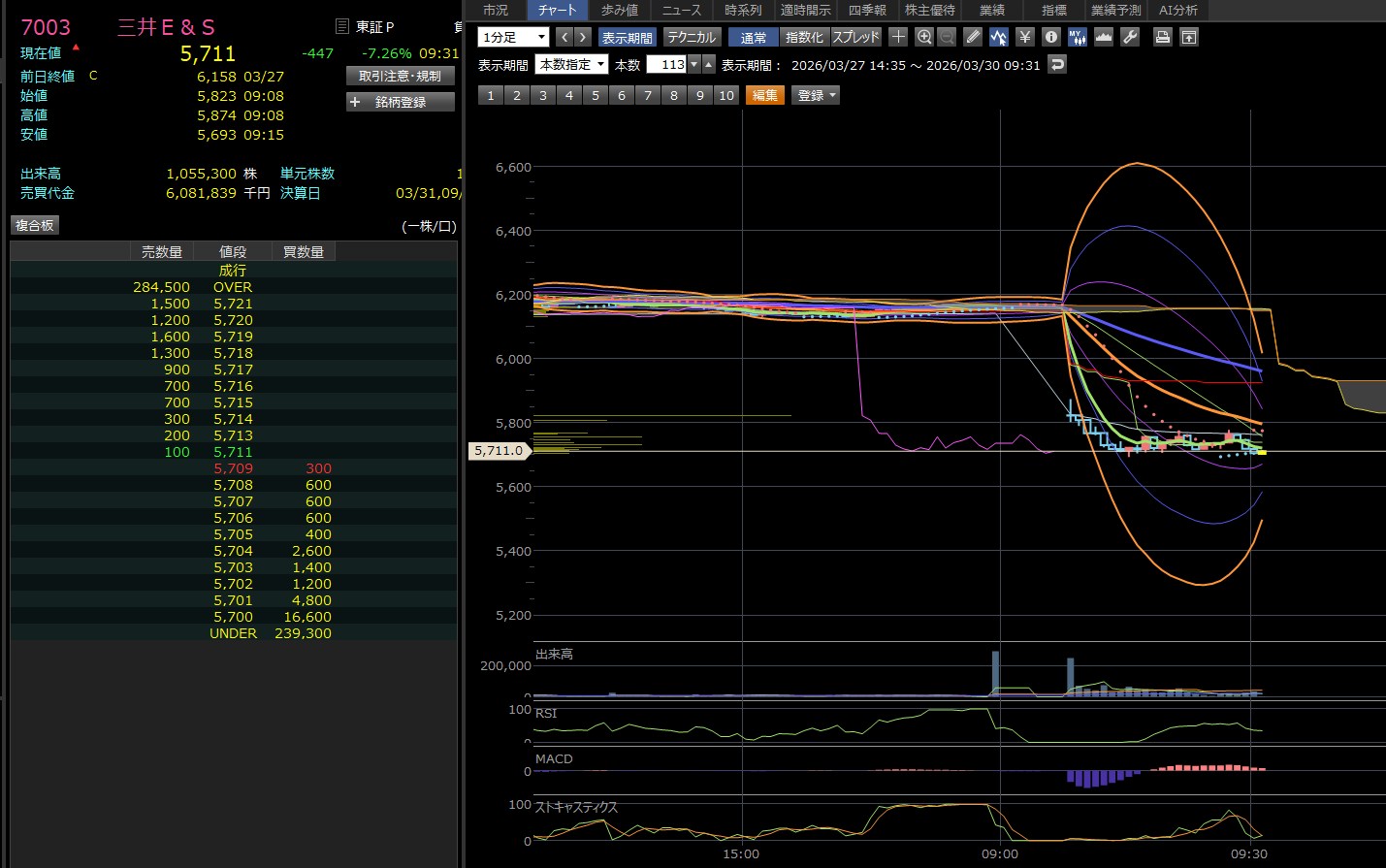The height and width of the screenshot is (868, 1386).
Task: Toggle the スプレッド display mode
Action: pos(855,37)
